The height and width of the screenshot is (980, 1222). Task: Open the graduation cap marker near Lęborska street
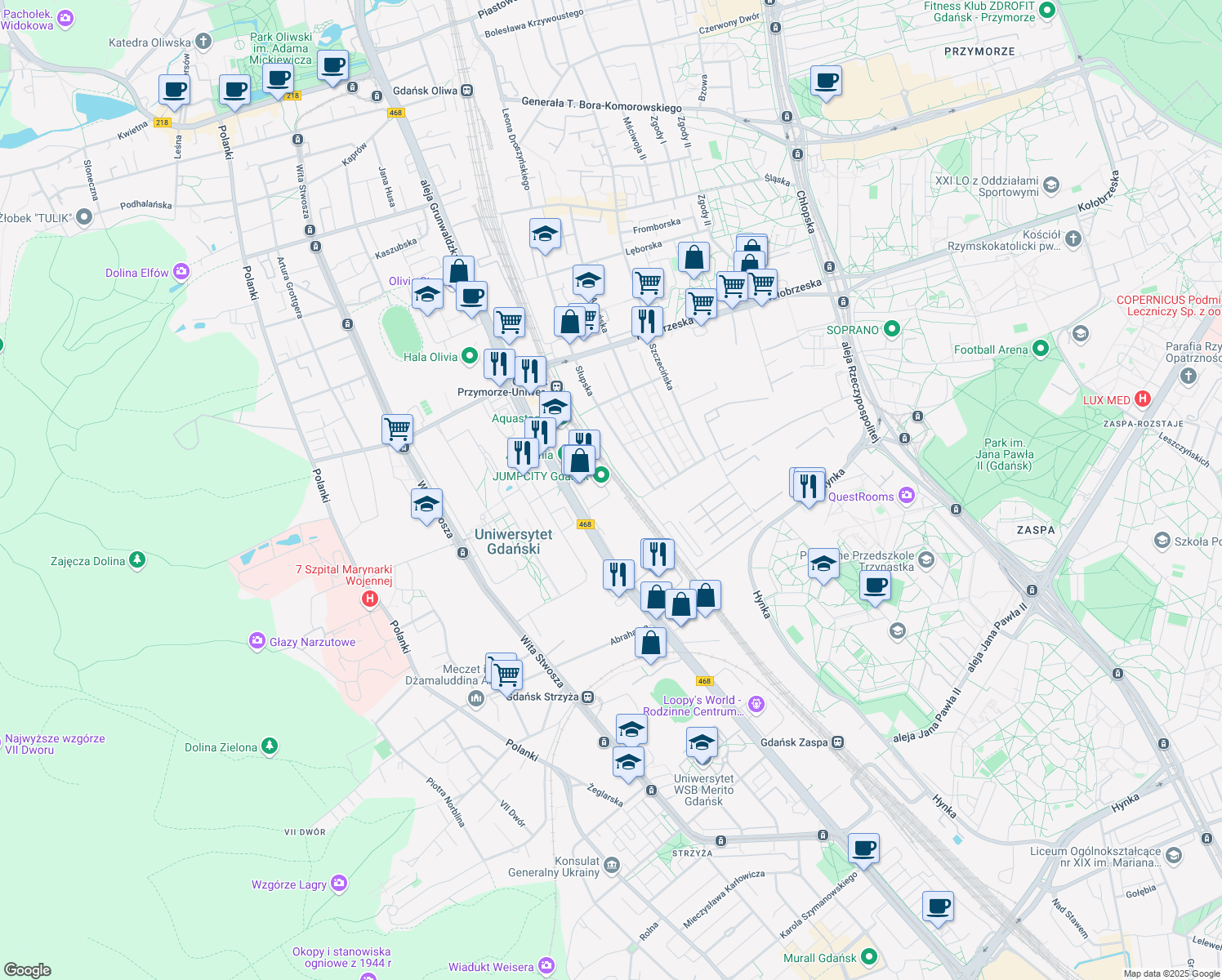tap(588, 281)
